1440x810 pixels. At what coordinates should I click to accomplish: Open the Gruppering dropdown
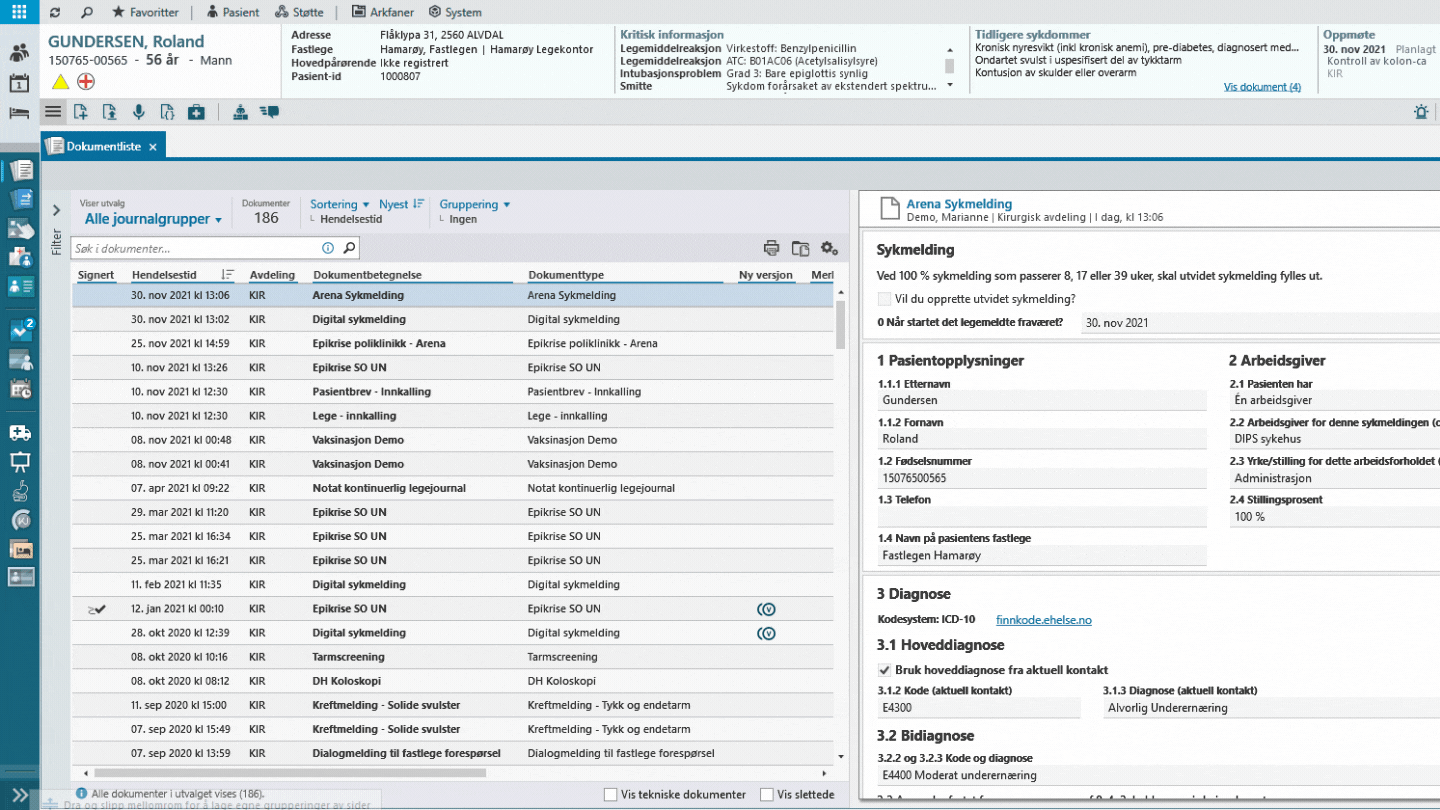(x=474, y=204)
